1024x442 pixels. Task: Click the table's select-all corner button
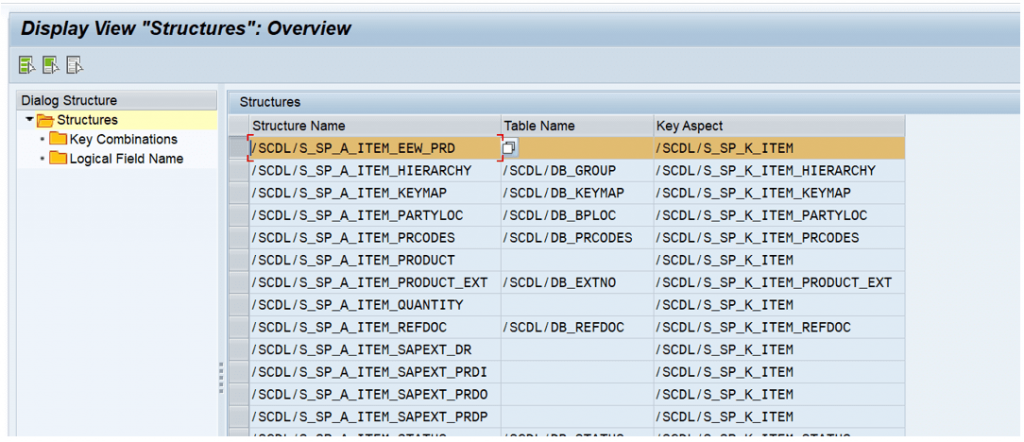(x=238, y=125)
